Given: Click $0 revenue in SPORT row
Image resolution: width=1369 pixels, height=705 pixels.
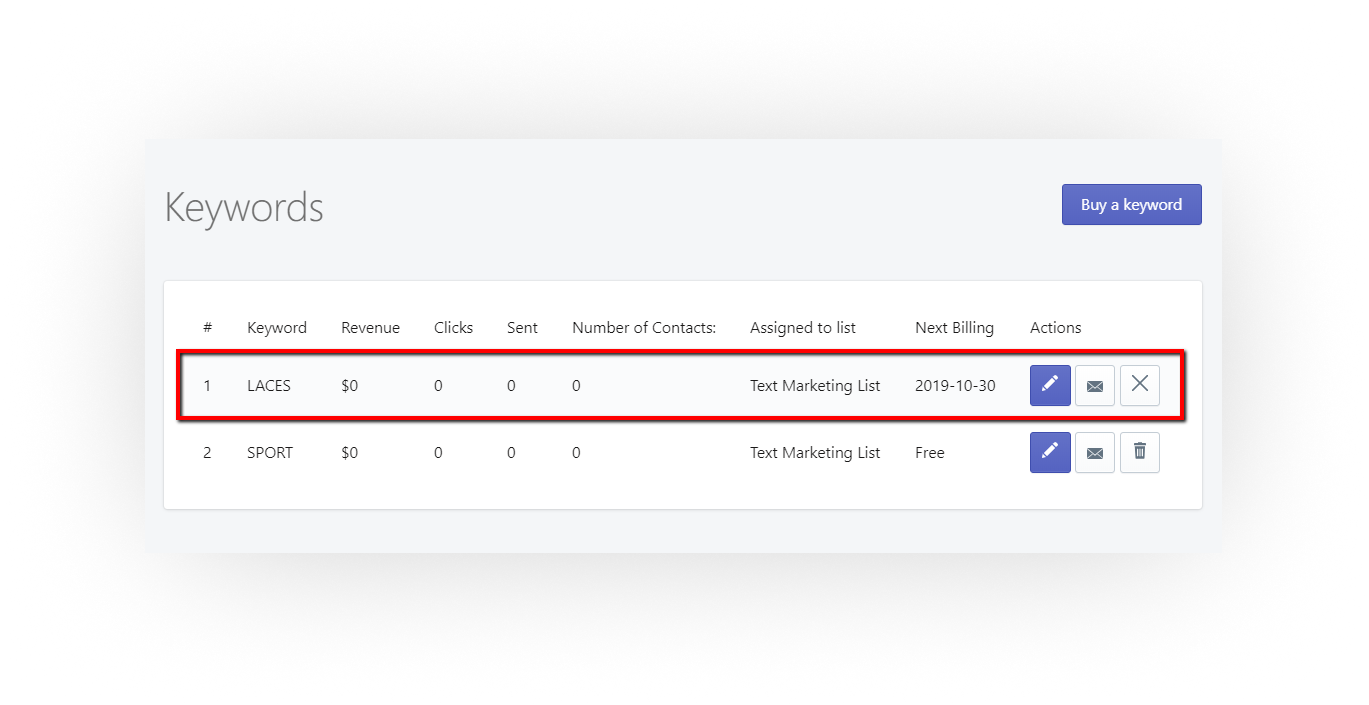Looking at the screenshot, I should pyautogui.click(x=349, y=452).
